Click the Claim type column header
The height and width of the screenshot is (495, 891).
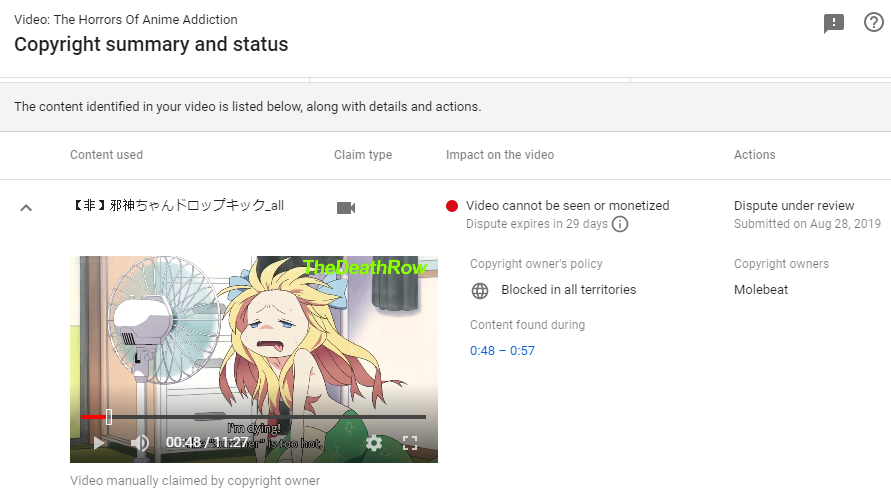[363, 155]
